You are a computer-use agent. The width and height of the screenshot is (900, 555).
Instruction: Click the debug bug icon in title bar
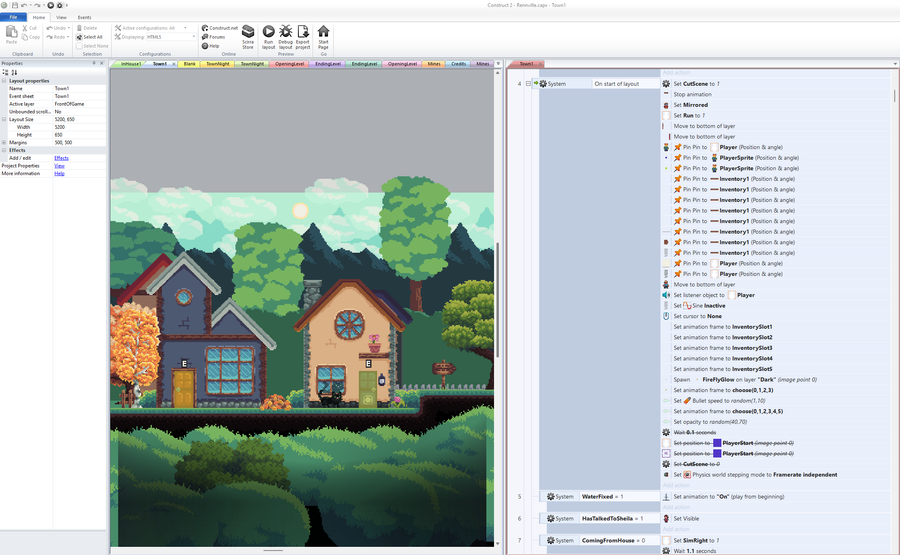(60, 5)
